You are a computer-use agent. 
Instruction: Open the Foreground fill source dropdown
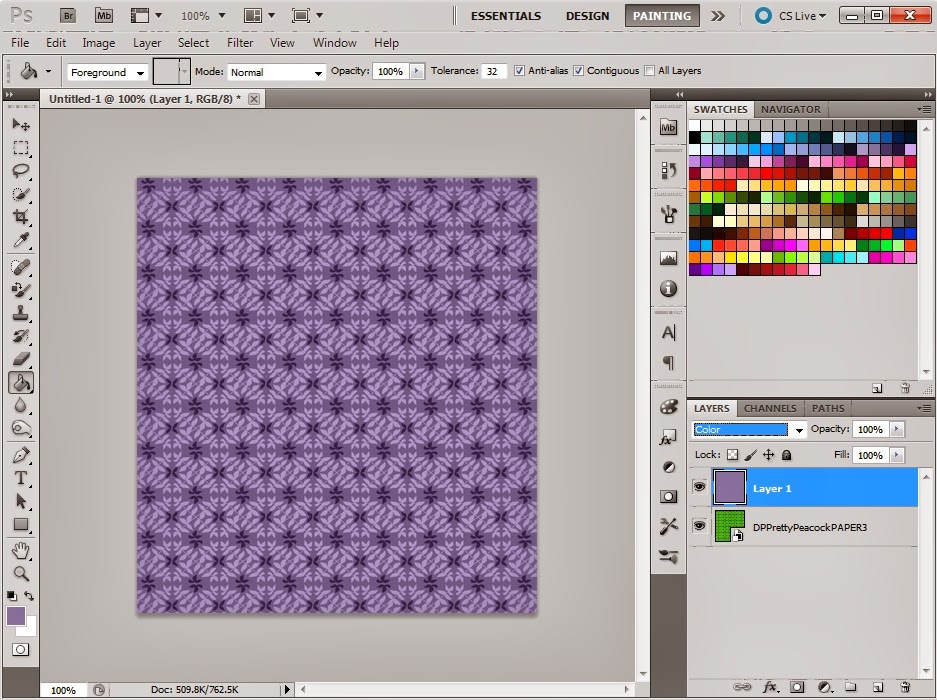pyautogui.click(x=107, y=72)
